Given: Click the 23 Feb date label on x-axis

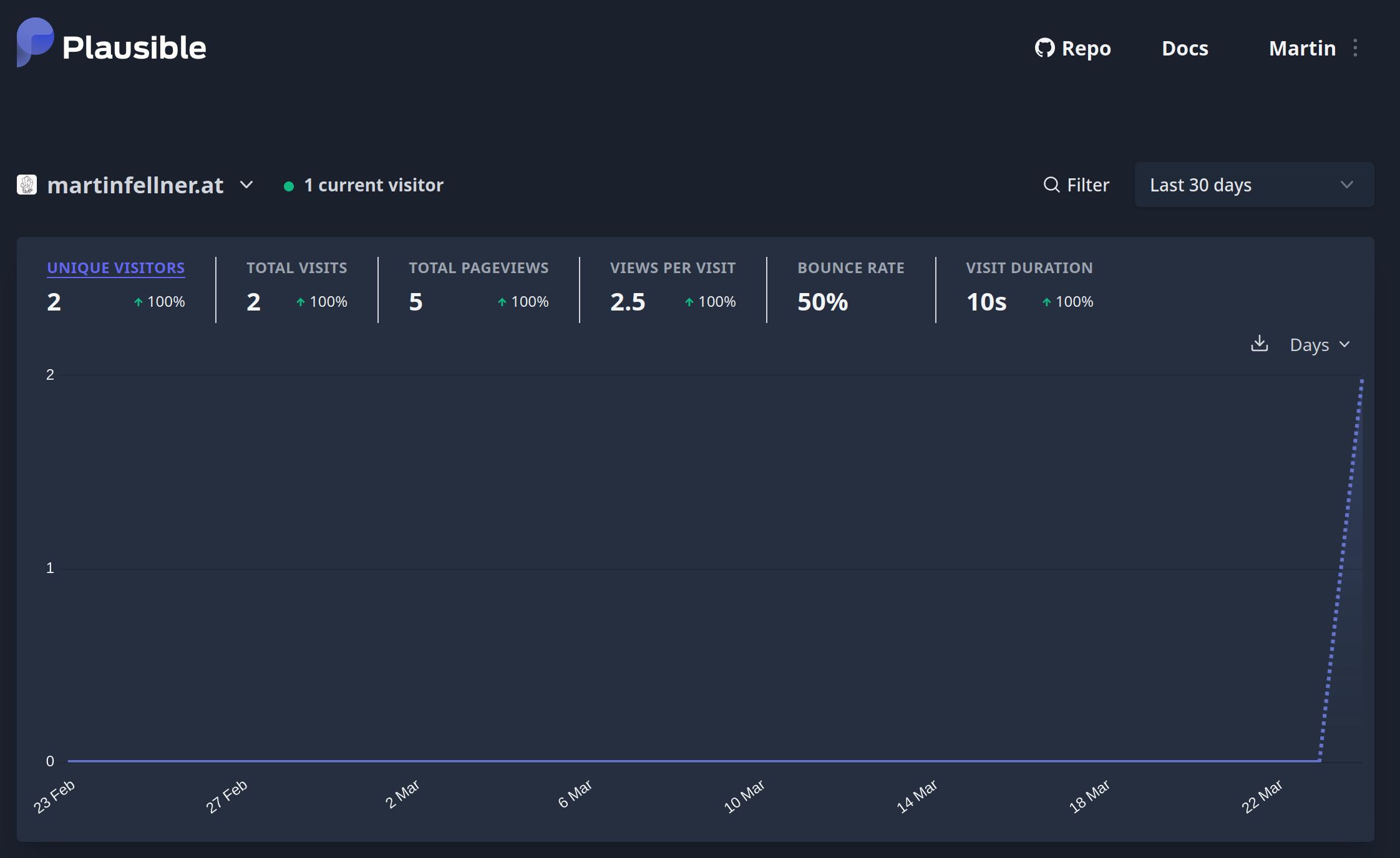Looking at the screenshot, I should pyautogui.click(x=54, y=796).
